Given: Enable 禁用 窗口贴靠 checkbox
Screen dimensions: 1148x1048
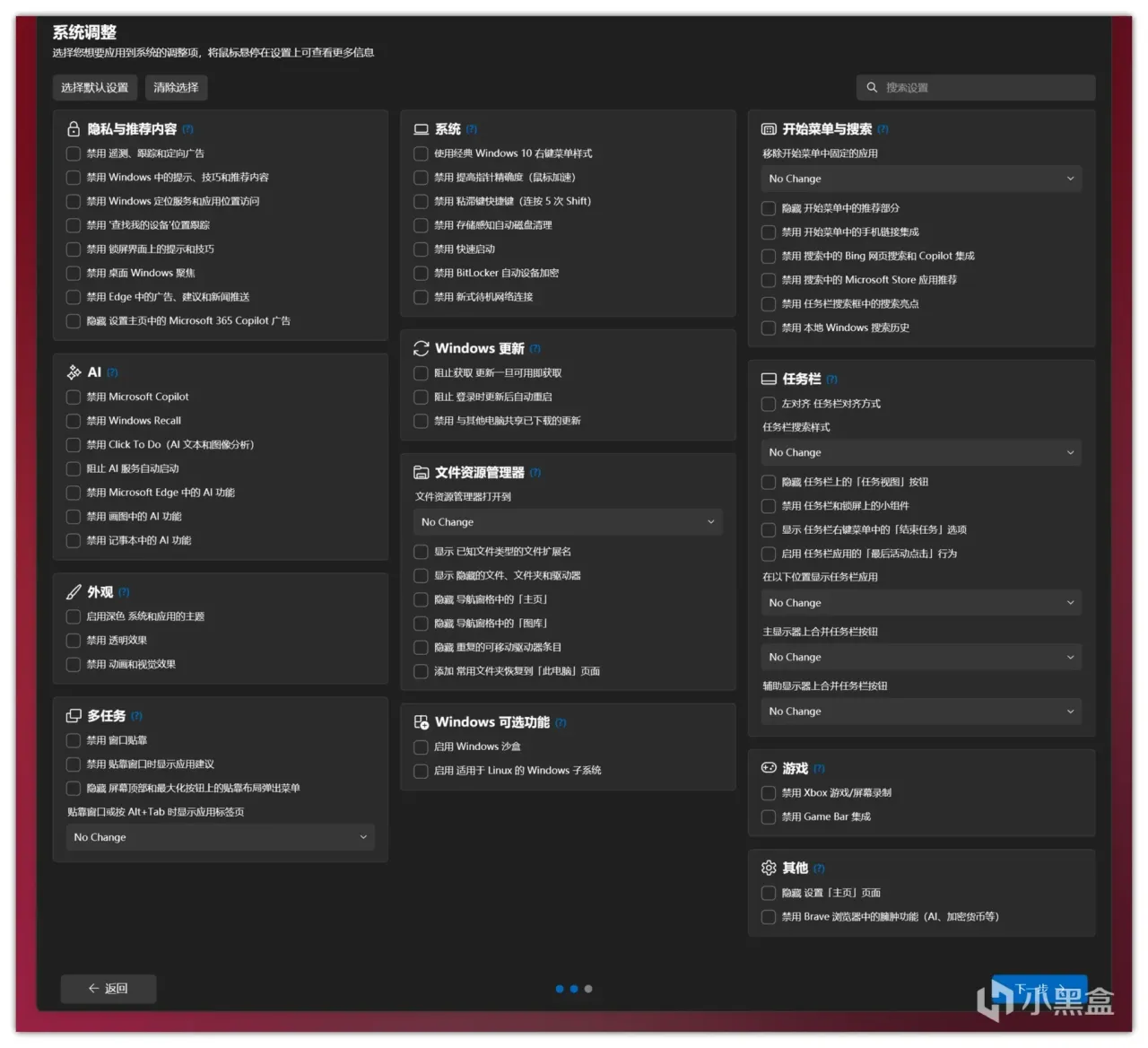Looking at the screenshot, I should click(x=74, y=740).
